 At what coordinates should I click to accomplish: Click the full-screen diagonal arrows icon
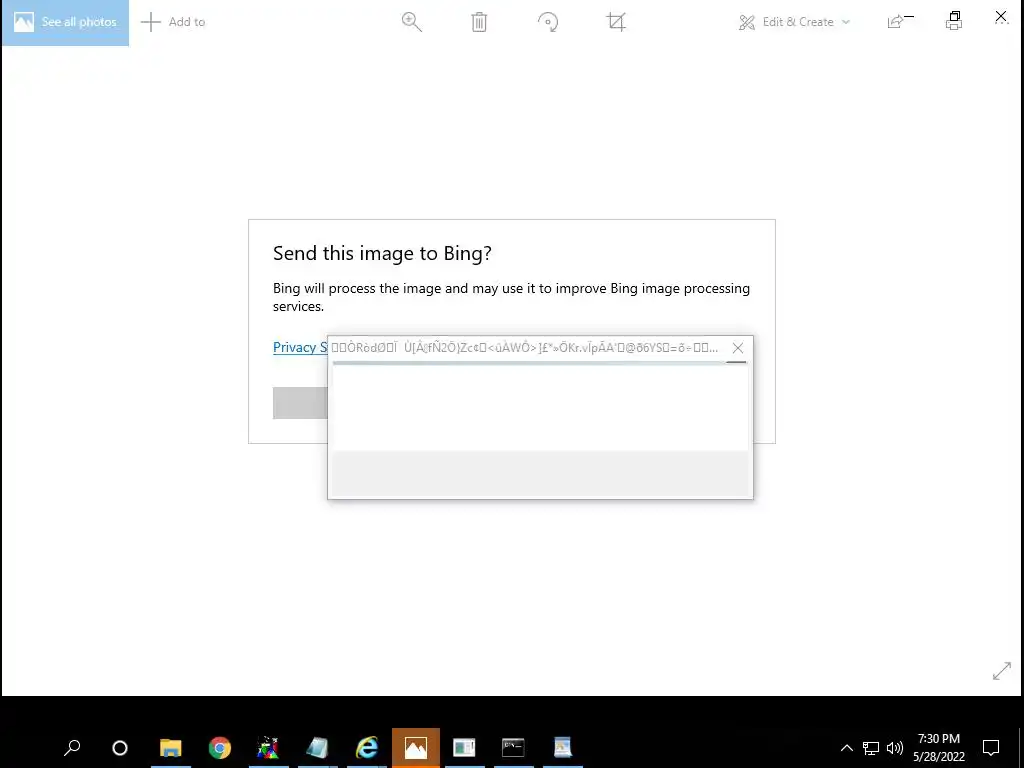point(1002,671)
